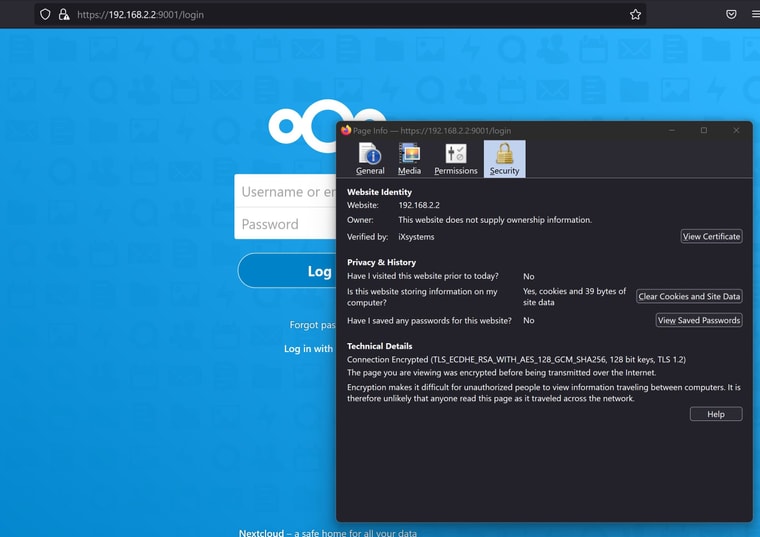Image resolution: width=760 pixels, height=537 pixels.
Task: Click the Username or email field
Action: [285, 191]
